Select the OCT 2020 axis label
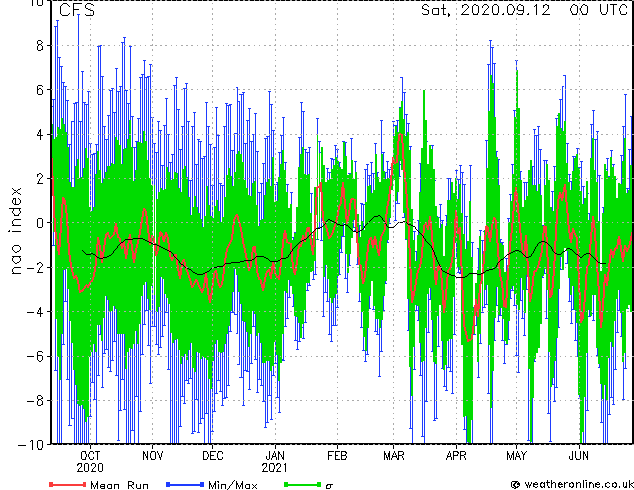This screenshot has height=490, width=634. tap(90, 462)
